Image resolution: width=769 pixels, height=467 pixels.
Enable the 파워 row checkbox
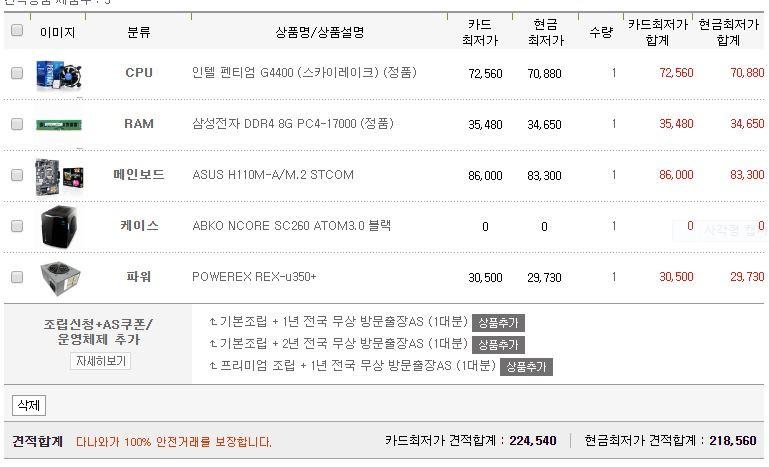17,277
